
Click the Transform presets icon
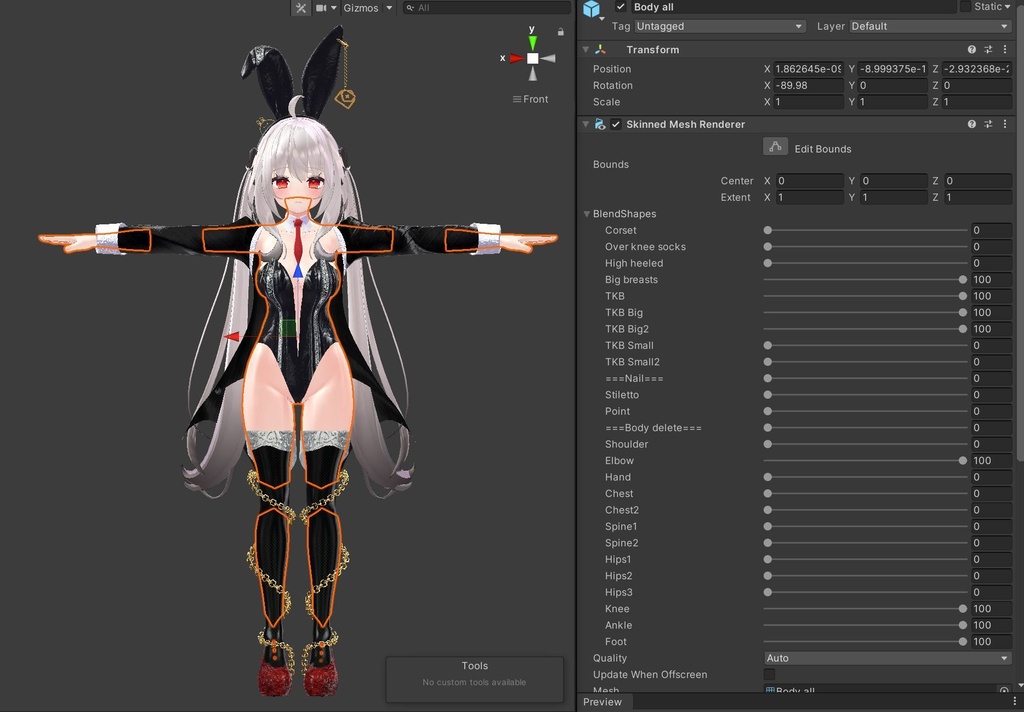click(987, 48)
